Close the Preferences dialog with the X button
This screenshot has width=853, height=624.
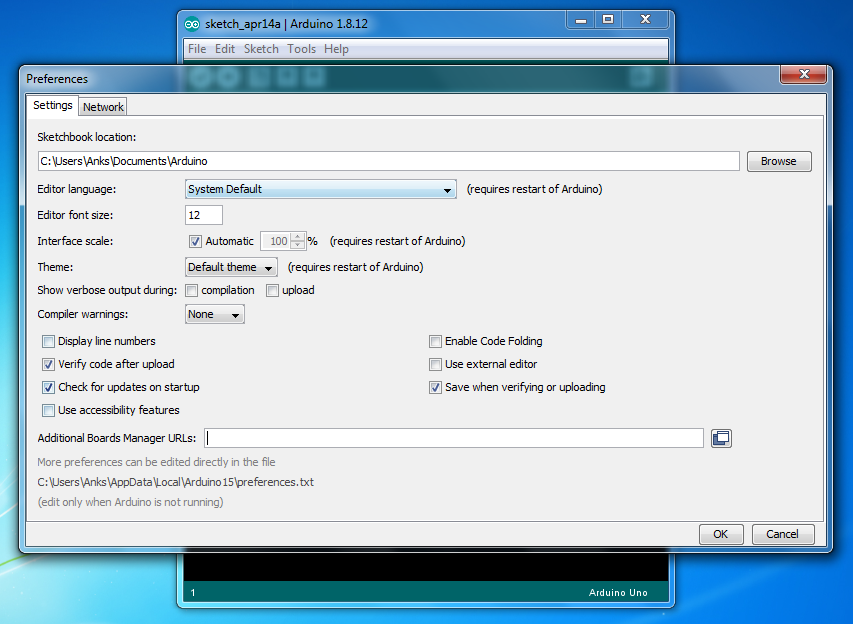[804, 74]
